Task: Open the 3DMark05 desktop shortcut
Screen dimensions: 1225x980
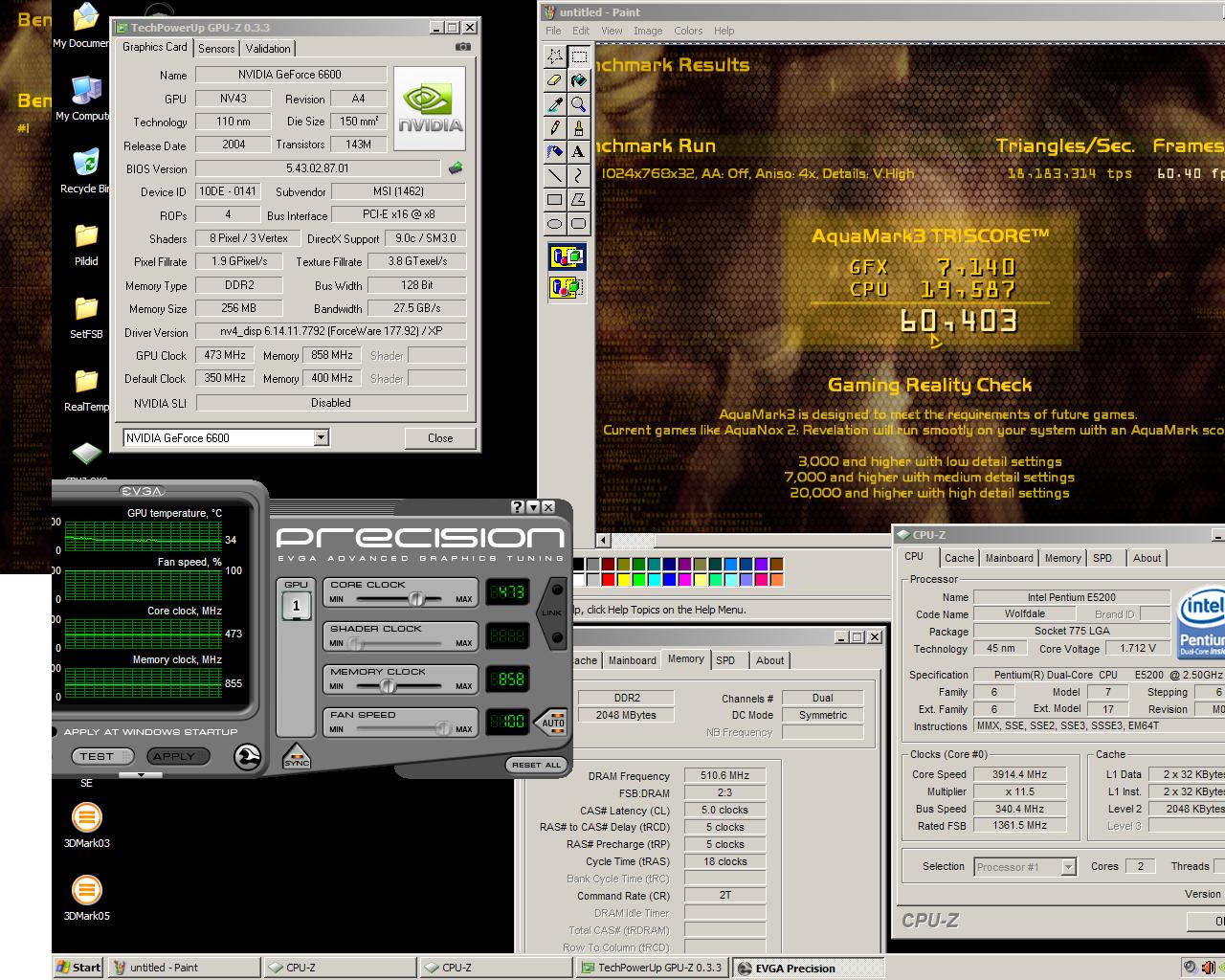Action: click(x=86, y=898)
